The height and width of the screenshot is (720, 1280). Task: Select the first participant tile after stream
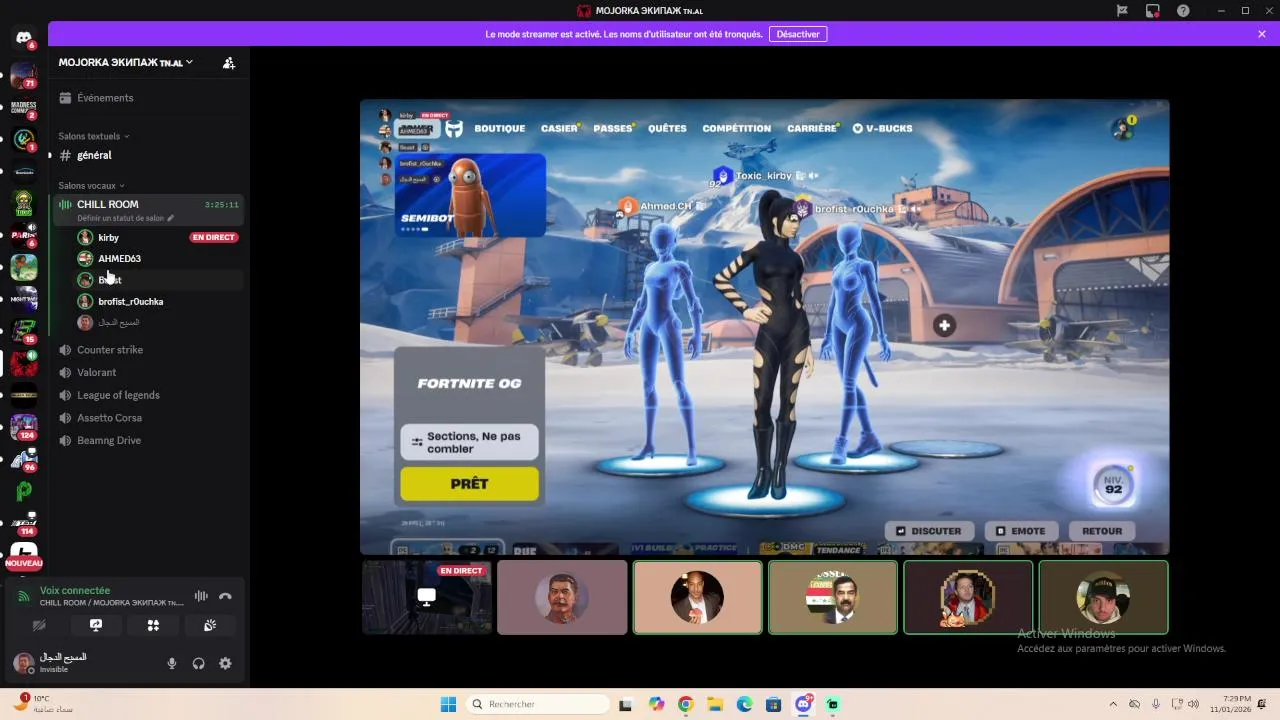pyautogui.click(x=562, y=597)
